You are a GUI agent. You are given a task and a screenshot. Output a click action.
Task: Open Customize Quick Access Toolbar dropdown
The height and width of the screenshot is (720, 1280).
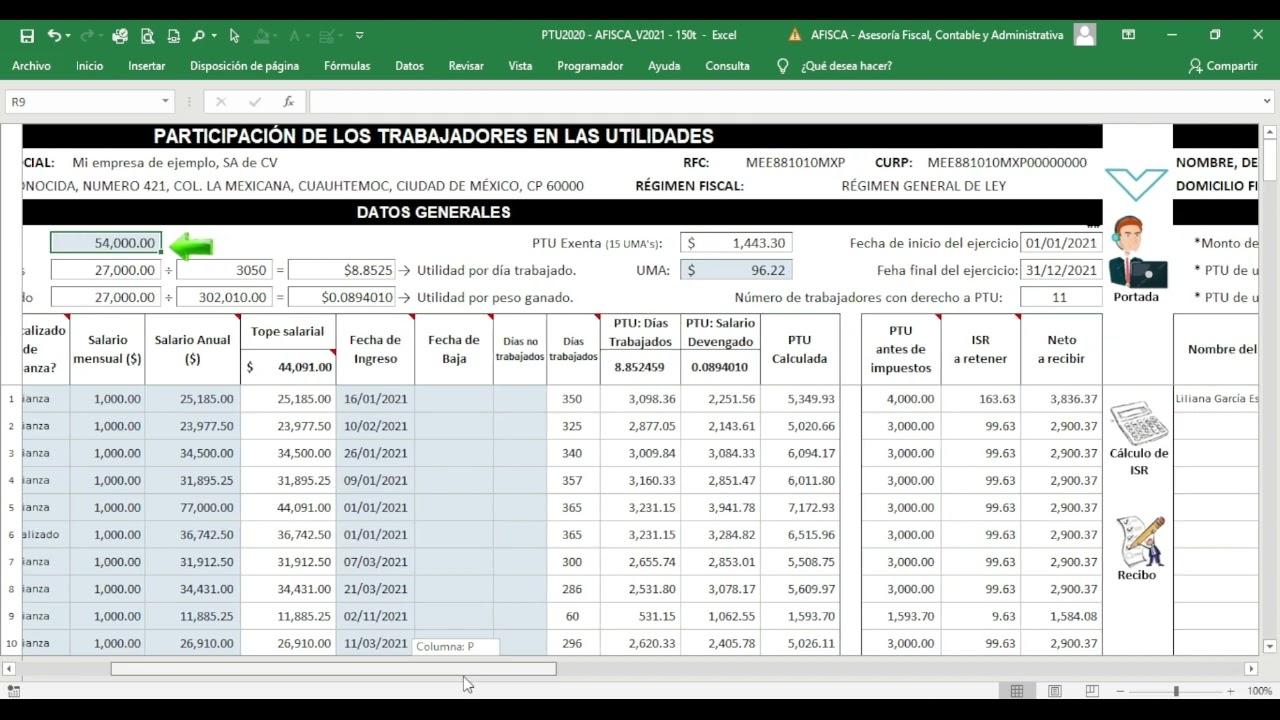[x=360, y=35]
